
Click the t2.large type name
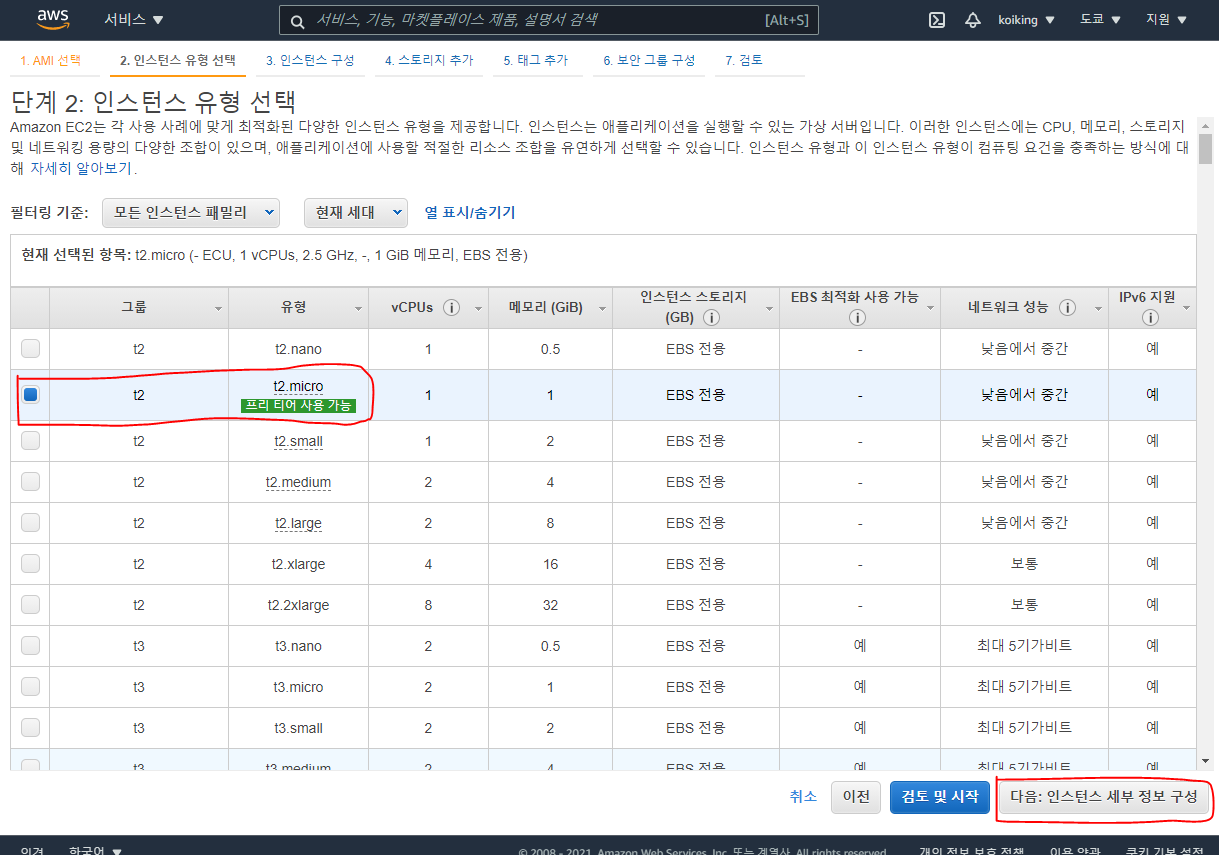pyautogui.click(x=298, y=523)
